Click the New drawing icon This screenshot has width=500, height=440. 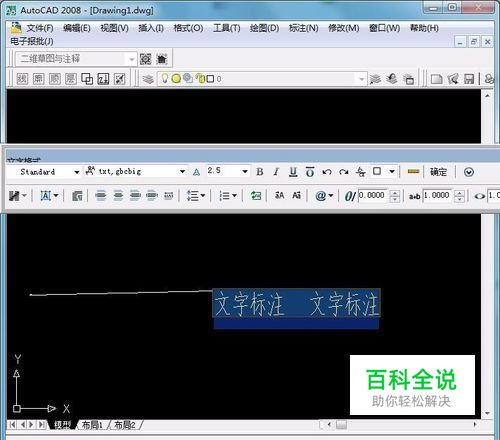click(437, 79)
